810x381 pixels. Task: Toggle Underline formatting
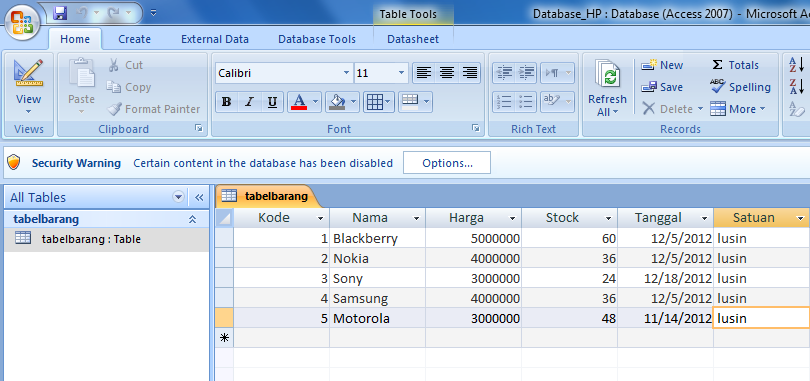[x=272, y=102]
